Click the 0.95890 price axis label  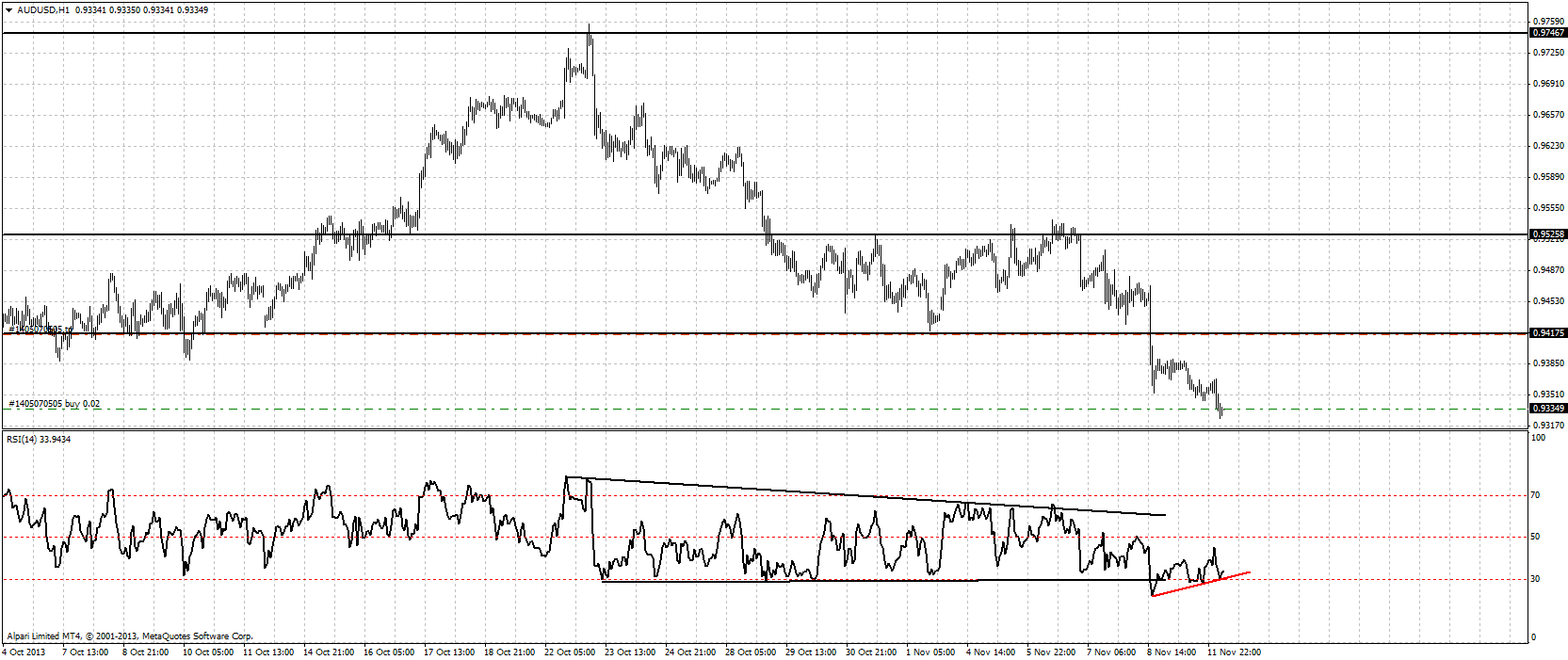click(x=1549, y=177)
